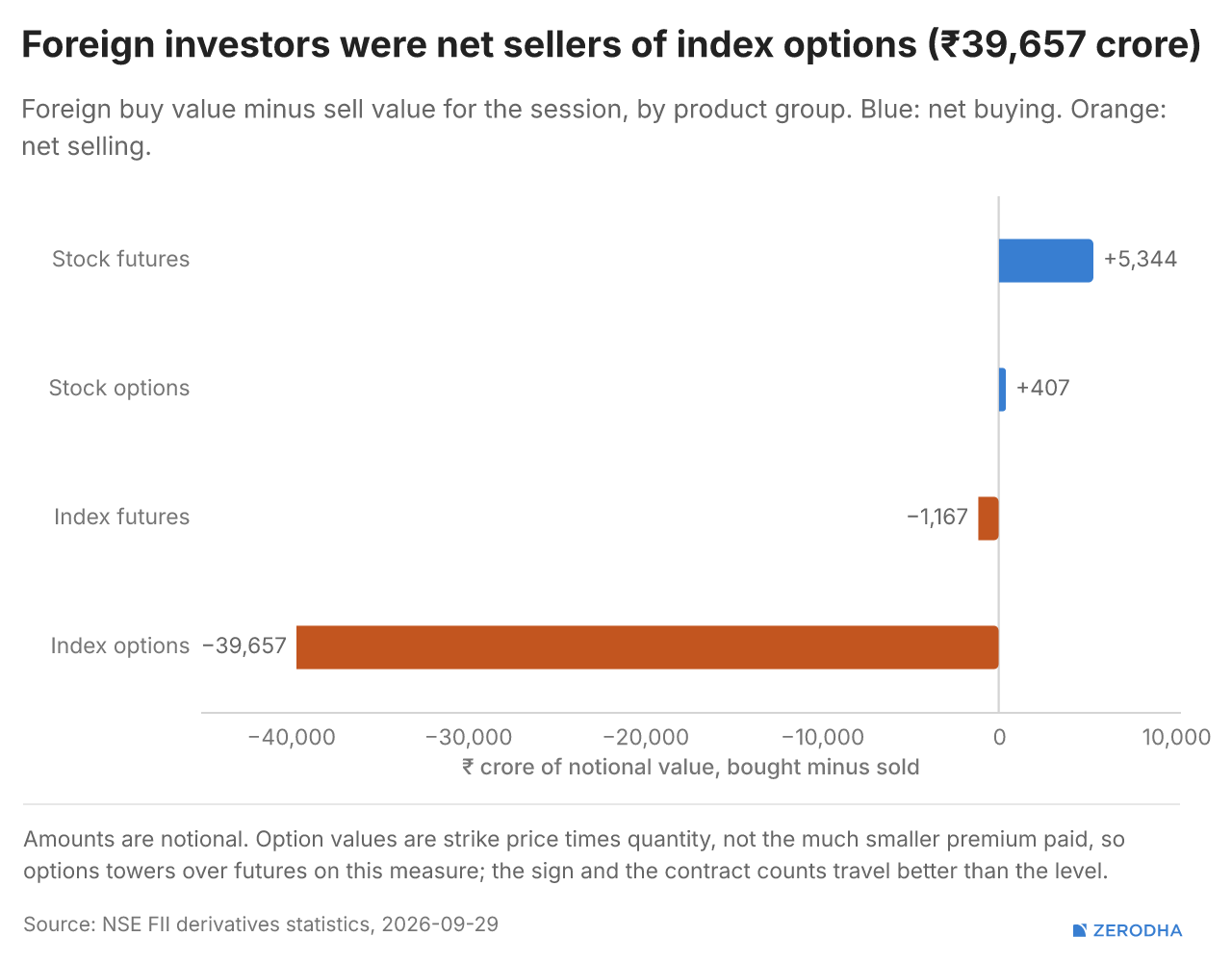1232x962 pixels.
Task: Click the small blue Stock options bar
Action: pos(1002,390)
